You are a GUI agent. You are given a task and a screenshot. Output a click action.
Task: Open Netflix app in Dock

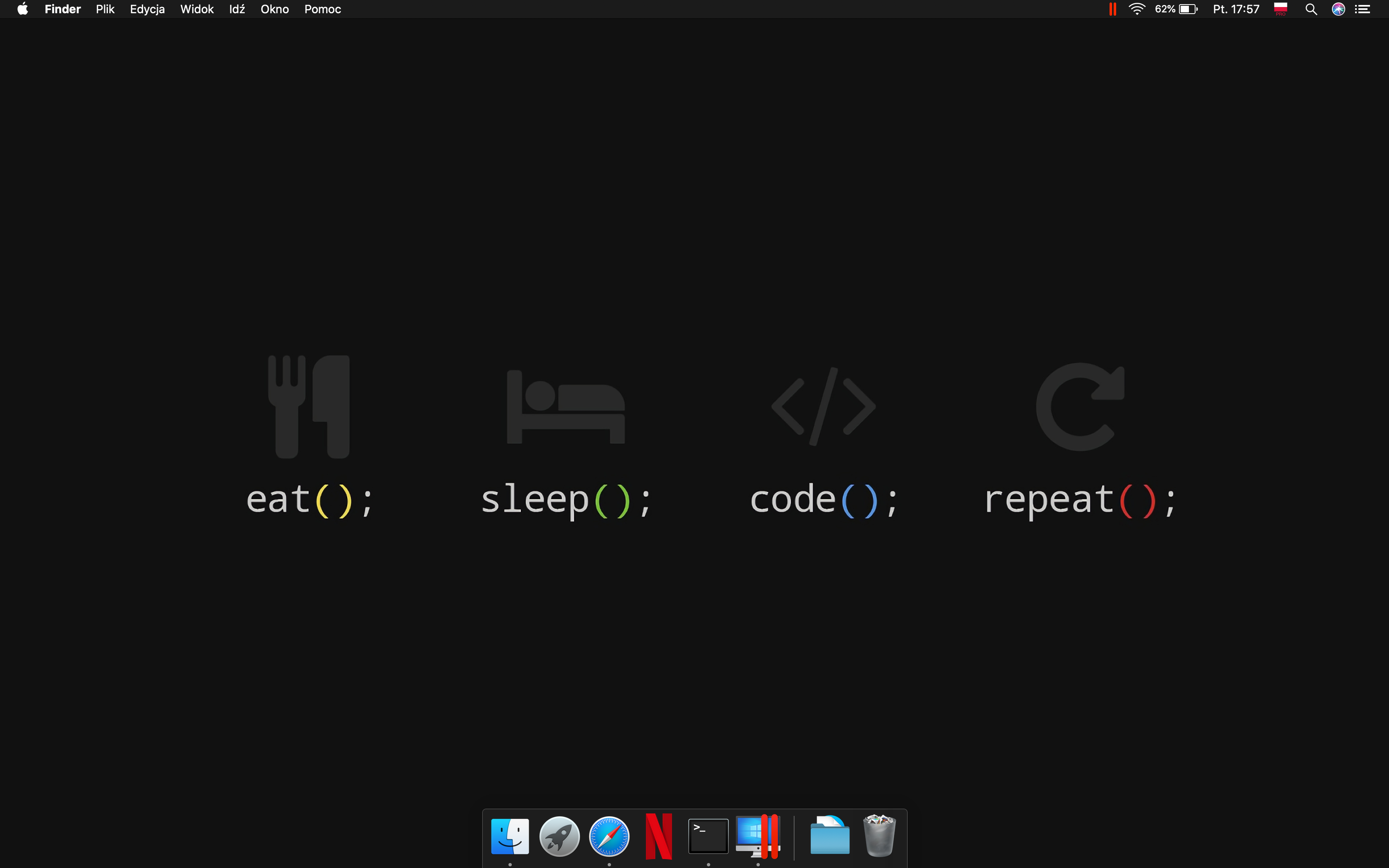(659, 836)
